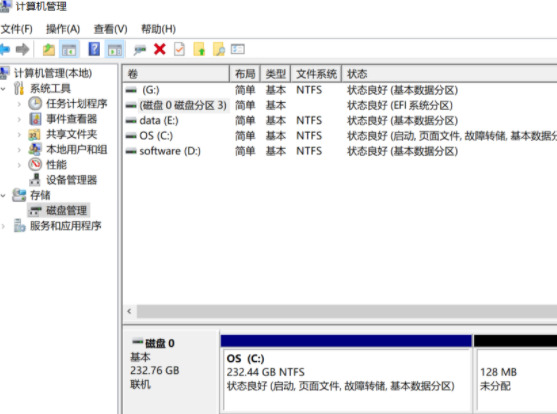Toggle the console tree pane icon

click(x=69, y=49)
